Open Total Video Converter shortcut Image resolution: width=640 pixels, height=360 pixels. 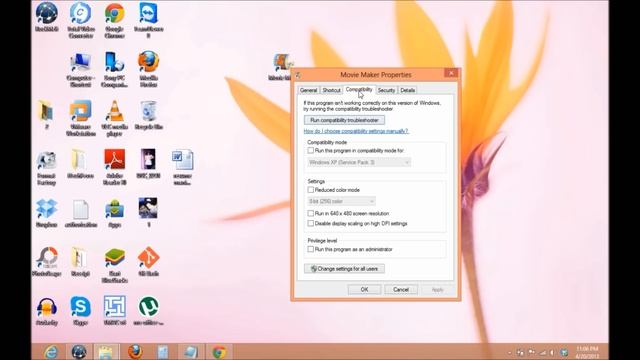[x=80, y=20]
